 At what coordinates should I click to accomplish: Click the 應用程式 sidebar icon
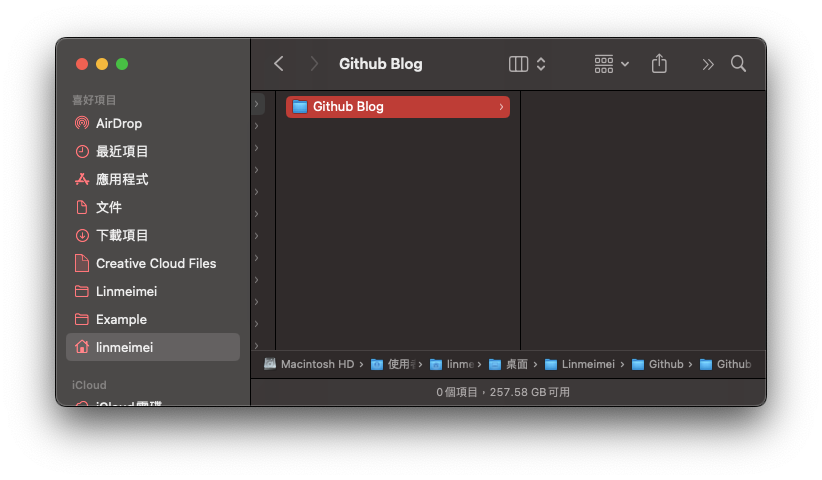82,179
